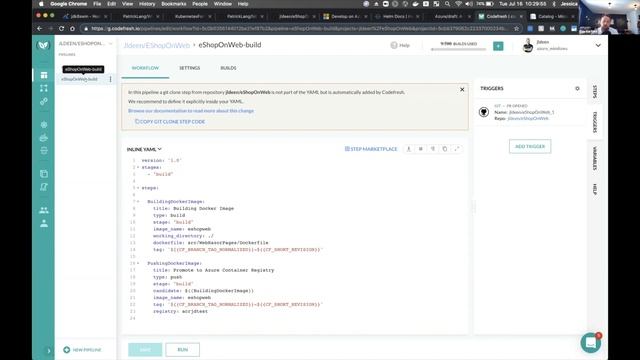Click the Add Trigger button

click(x=530, y=147)
